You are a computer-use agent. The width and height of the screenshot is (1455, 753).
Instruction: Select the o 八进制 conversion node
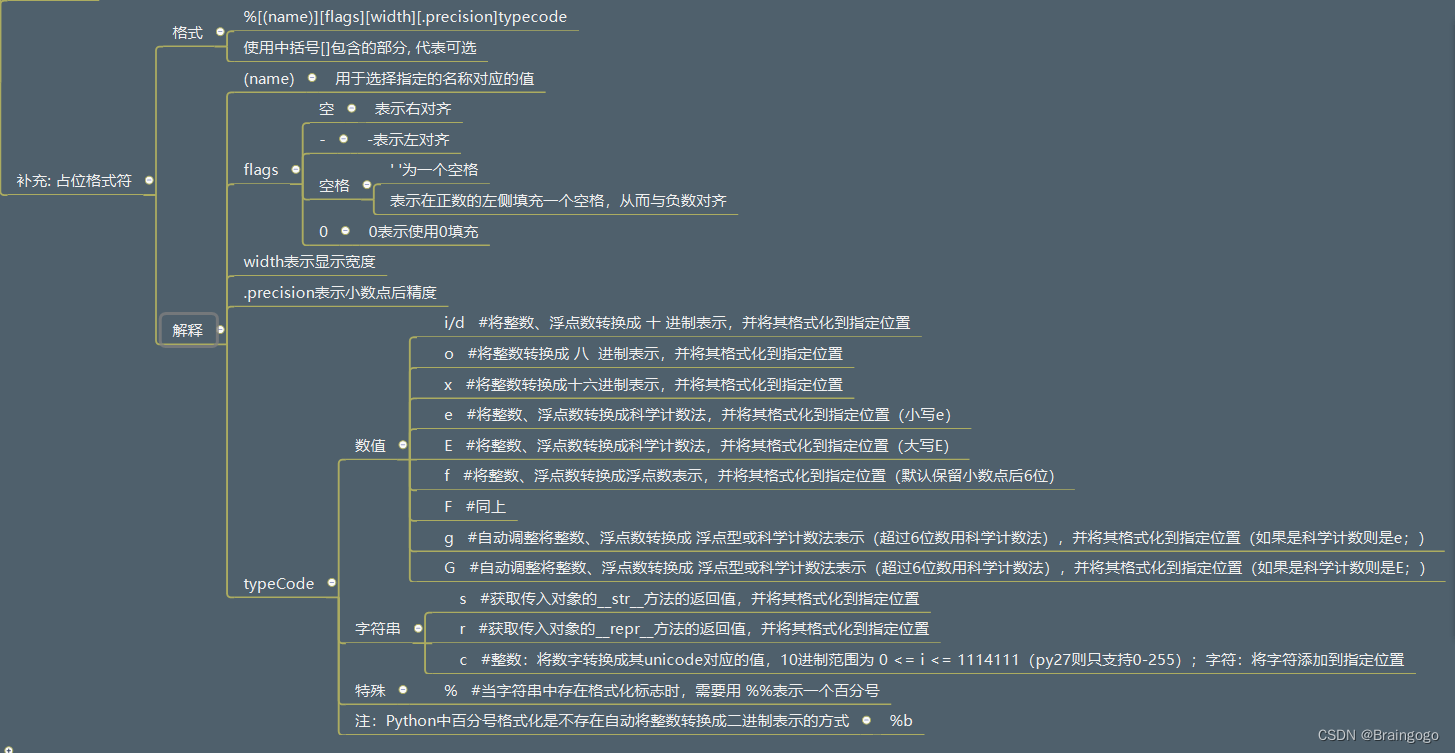pos(644,353)
